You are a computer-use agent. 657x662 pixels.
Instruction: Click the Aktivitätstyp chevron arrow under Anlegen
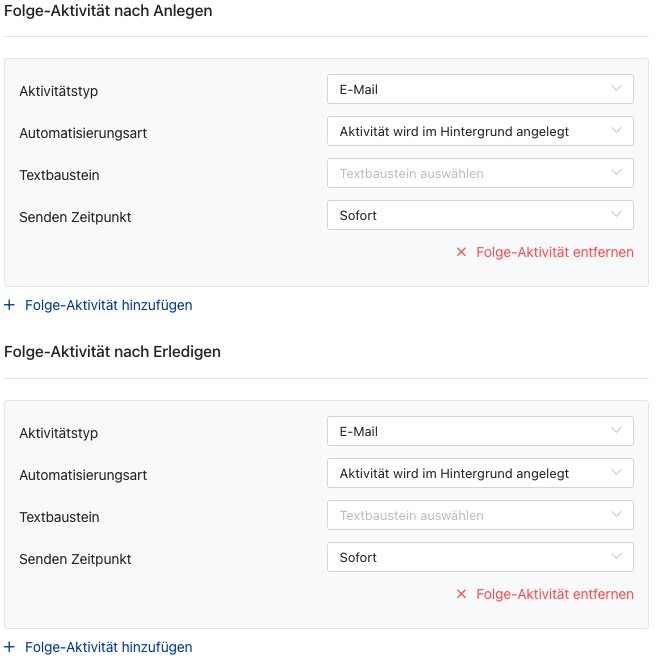616,89
